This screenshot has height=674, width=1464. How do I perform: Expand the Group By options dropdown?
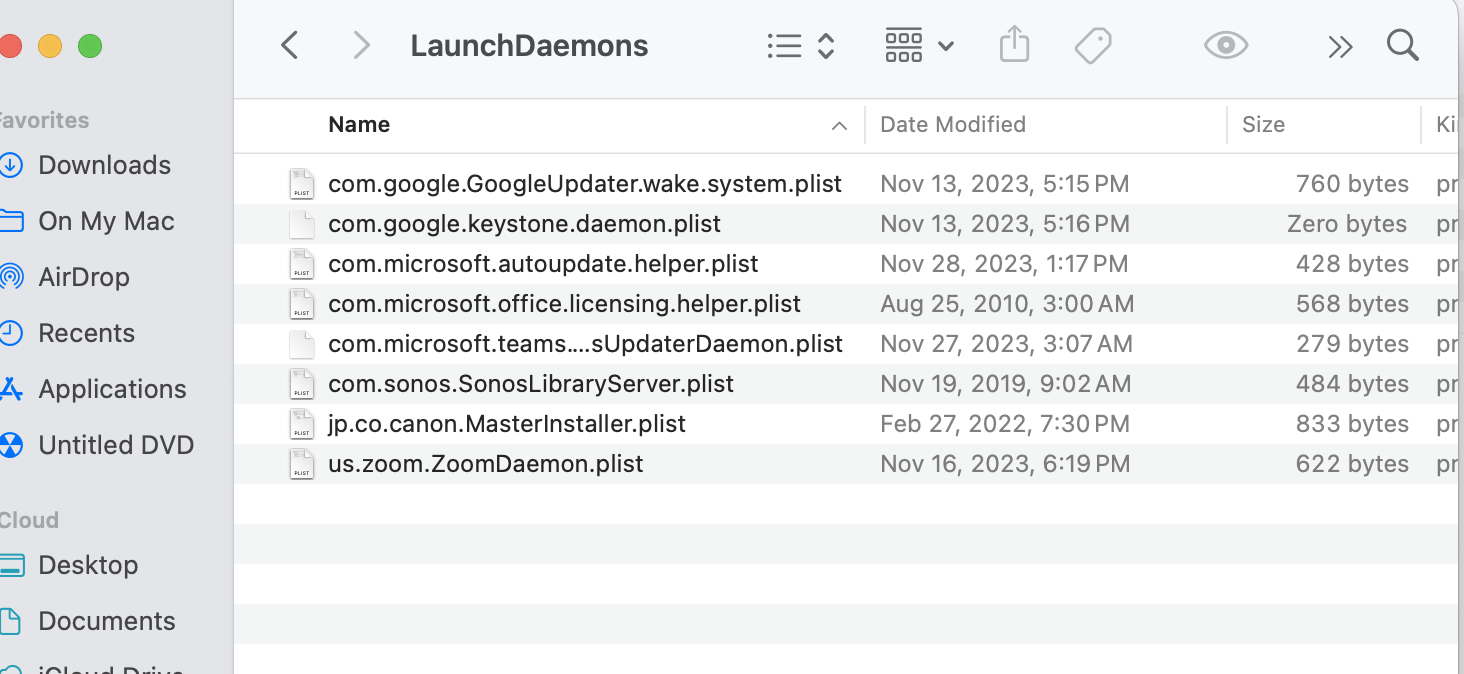[x=919, y=45]
